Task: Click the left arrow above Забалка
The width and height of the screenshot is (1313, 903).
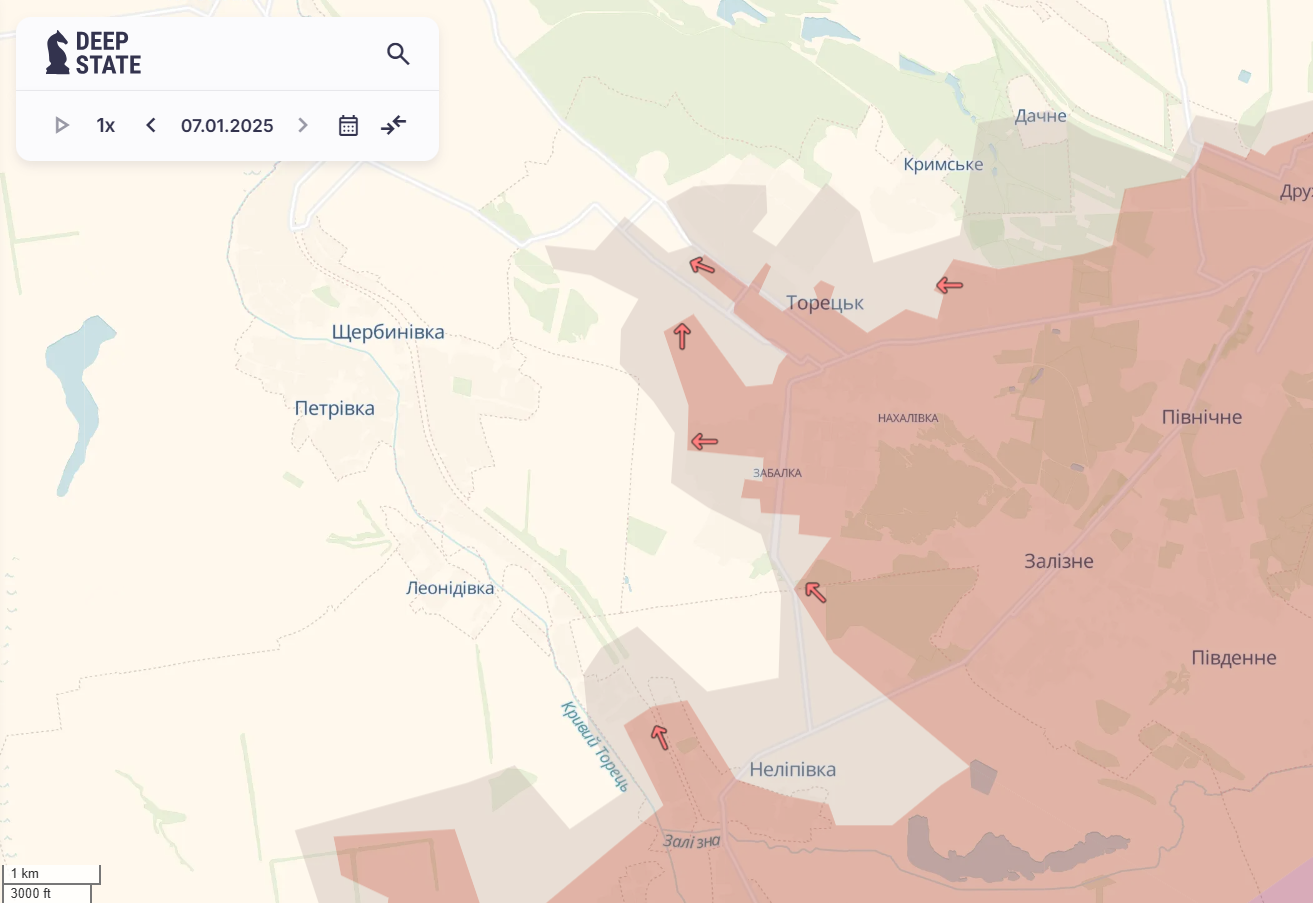Action: [x=704, y=441]
